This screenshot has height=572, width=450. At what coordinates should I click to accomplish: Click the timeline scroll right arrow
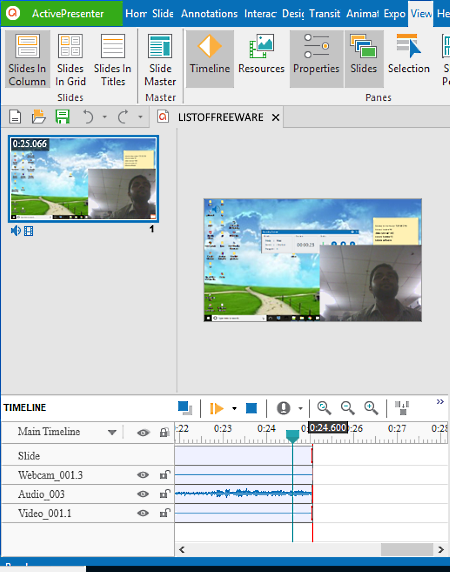[x=441, y=549]
